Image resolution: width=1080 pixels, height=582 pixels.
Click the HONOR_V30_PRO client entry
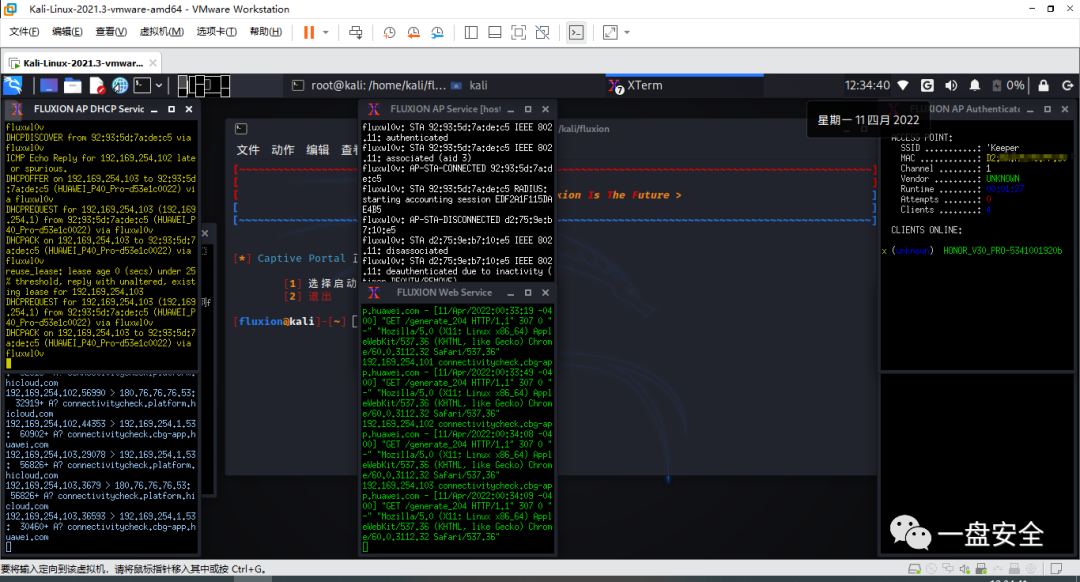coord(1002,251)
